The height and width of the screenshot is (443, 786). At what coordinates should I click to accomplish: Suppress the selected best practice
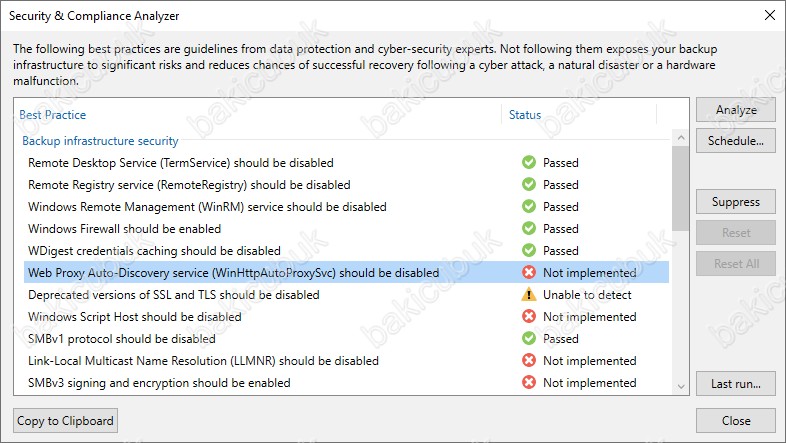[735, 202]
